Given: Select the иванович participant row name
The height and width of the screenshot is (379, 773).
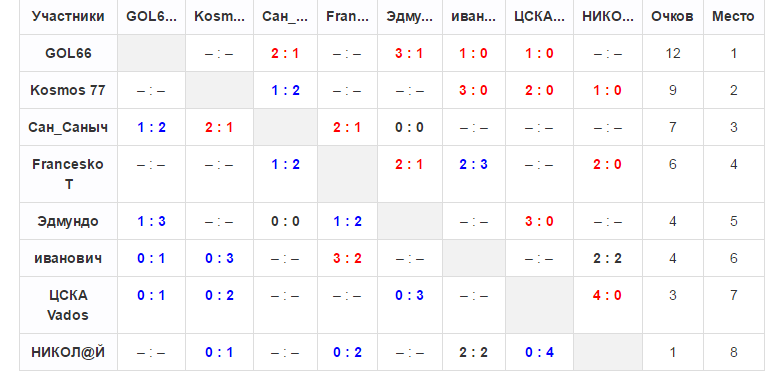Looking at the screenshot, I should tap(68, 258).
